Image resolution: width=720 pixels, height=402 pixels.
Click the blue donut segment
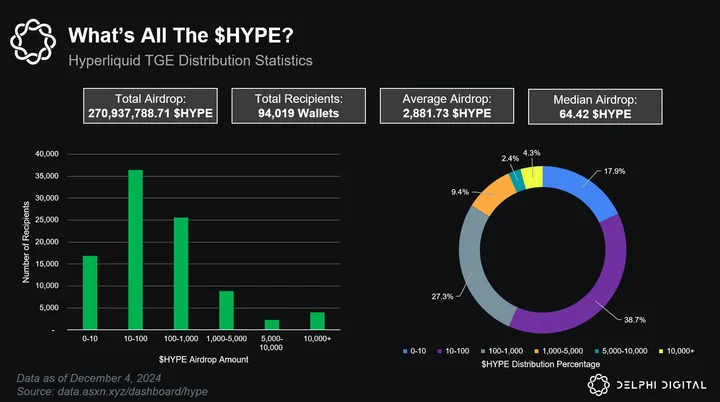coord(585,186)
